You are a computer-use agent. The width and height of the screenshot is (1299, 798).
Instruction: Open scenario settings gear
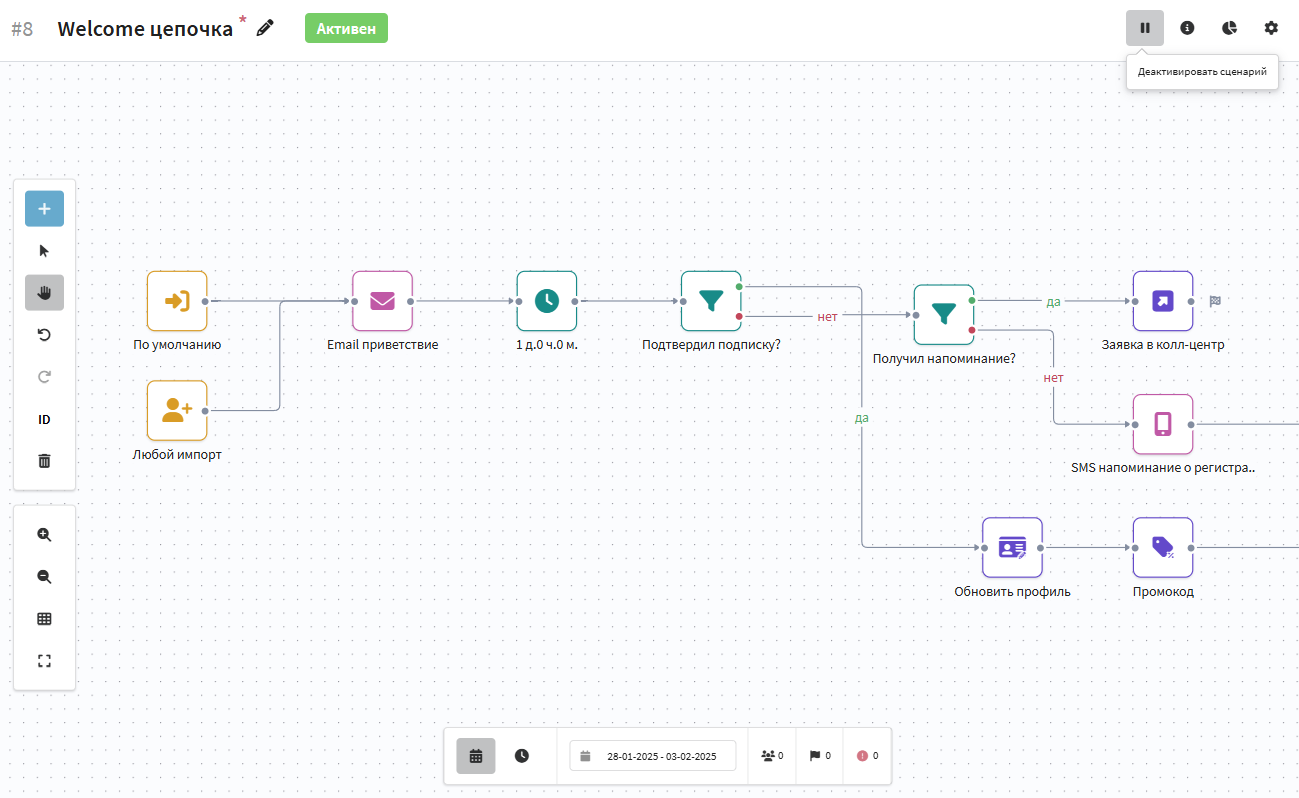coord(1271,28)
